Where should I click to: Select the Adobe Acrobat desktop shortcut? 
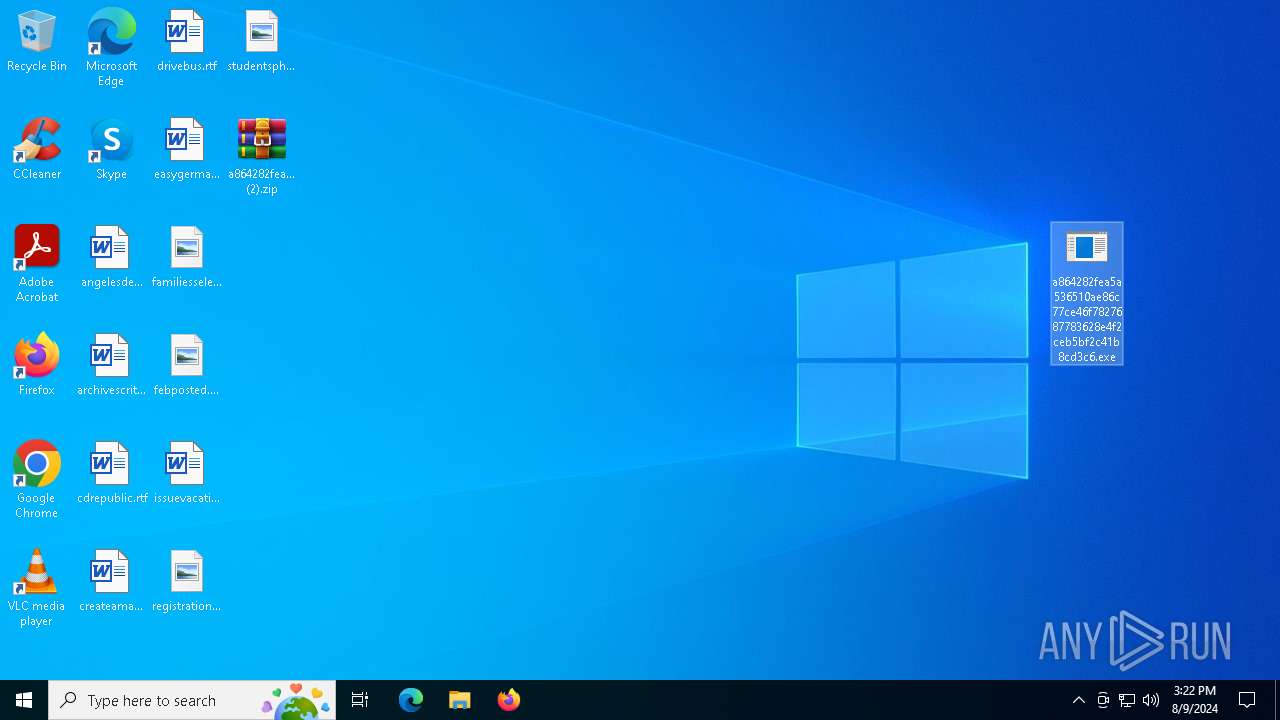tap(37, 264)
